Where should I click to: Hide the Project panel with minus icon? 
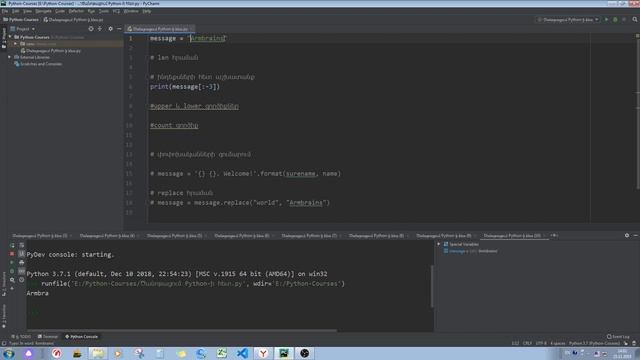point(119,29)
